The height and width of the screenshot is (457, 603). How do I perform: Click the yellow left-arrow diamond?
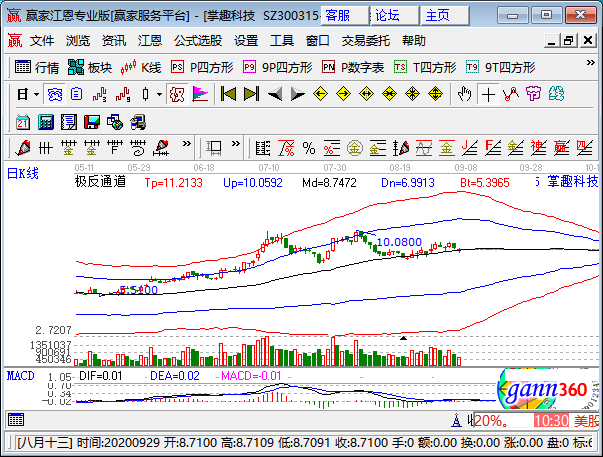320,94
